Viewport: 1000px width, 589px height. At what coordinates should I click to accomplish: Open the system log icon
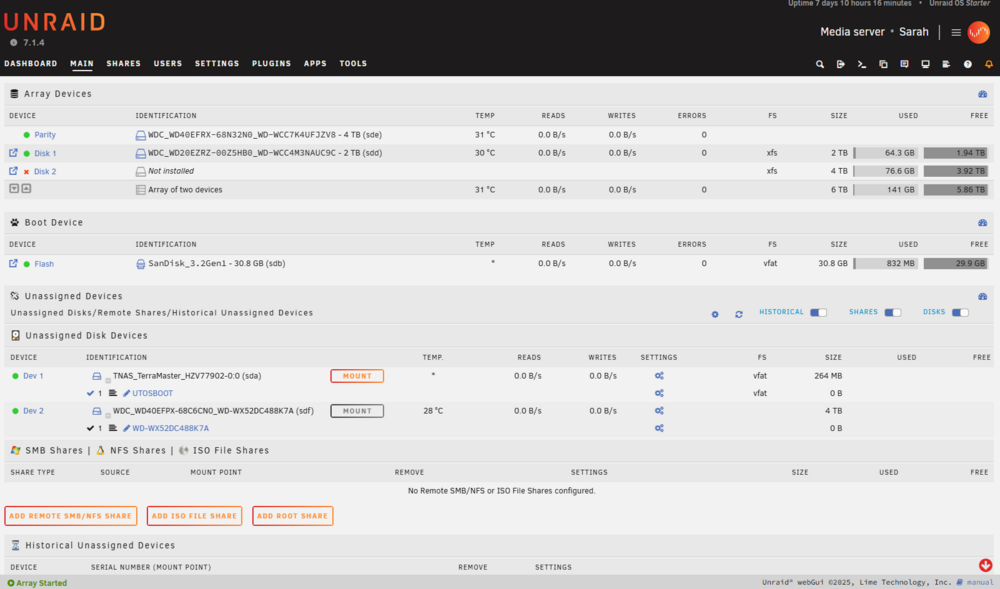pos(946,64)
